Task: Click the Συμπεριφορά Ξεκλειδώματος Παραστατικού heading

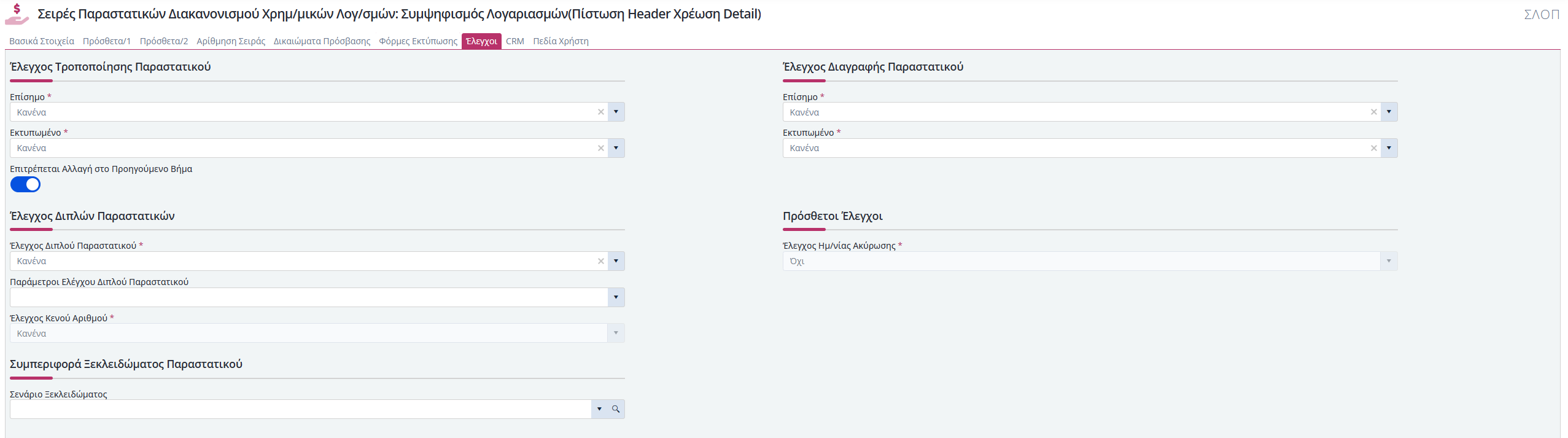Action: (x=126, y=364)
